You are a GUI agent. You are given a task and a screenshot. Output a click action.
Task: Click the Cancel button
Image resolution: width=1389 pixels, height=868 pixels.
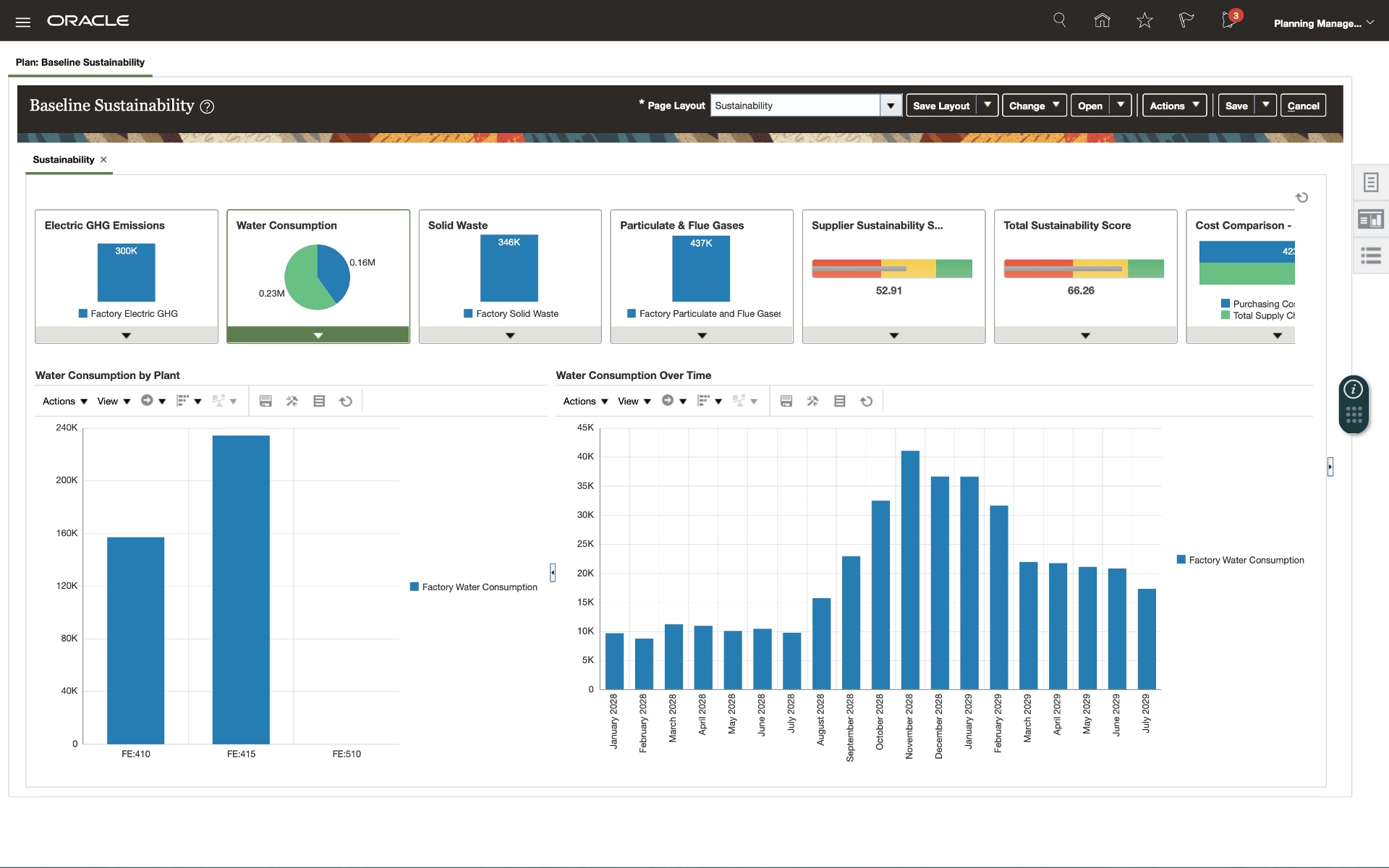click(x=1303, y=106)
